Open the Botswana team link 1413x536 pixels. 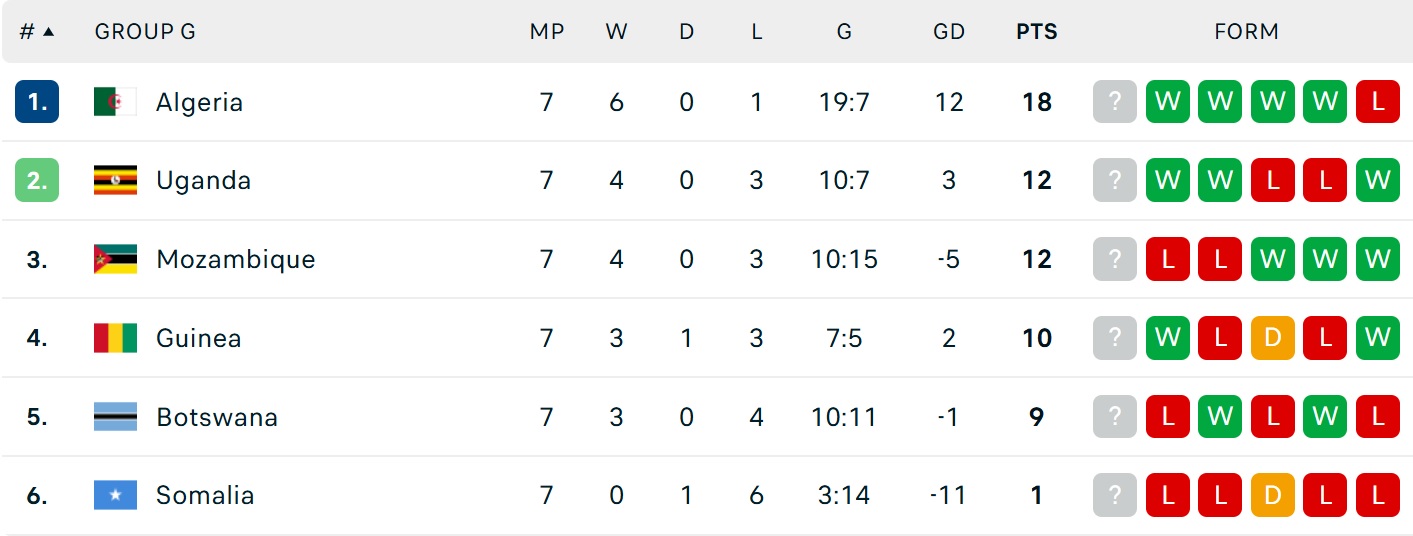(217, 417)
